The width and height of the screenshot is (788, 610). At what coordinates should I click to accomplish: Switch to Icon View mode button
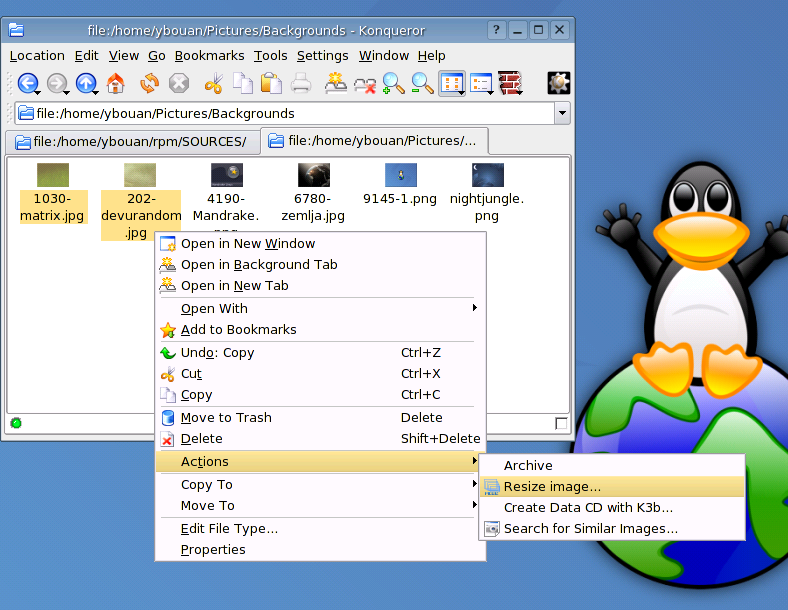tap(452, 83)
